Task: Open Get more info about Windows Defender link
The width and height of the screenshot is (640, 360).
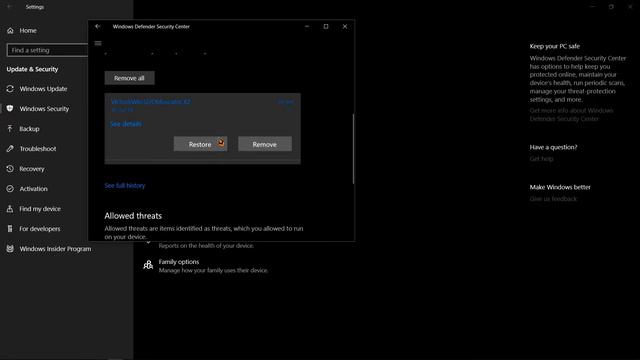Action: (571, 115)
